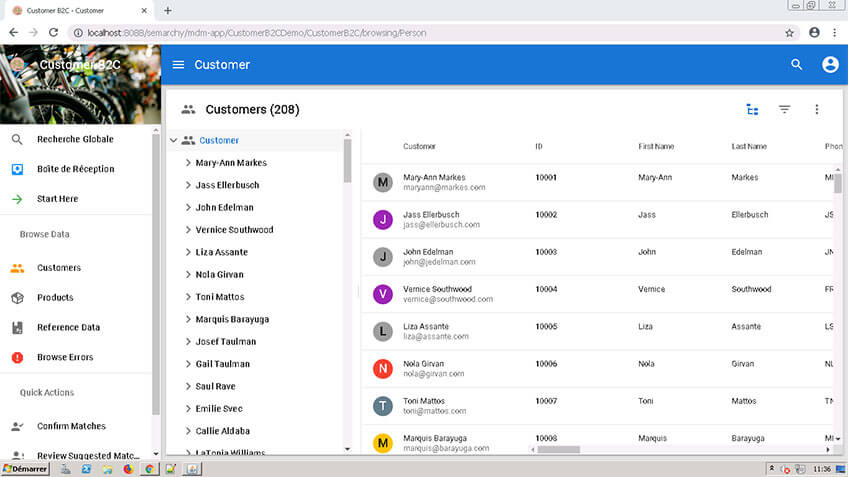Collapse the Customer tree root node
Screen dimensions: 848x477
tap(173, 141)
